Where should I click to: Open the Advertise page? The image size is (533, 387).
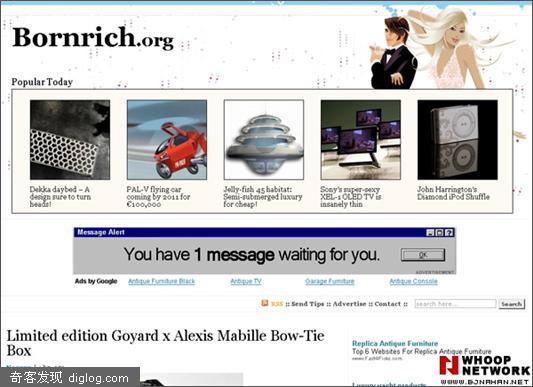[x=349, y=304]
